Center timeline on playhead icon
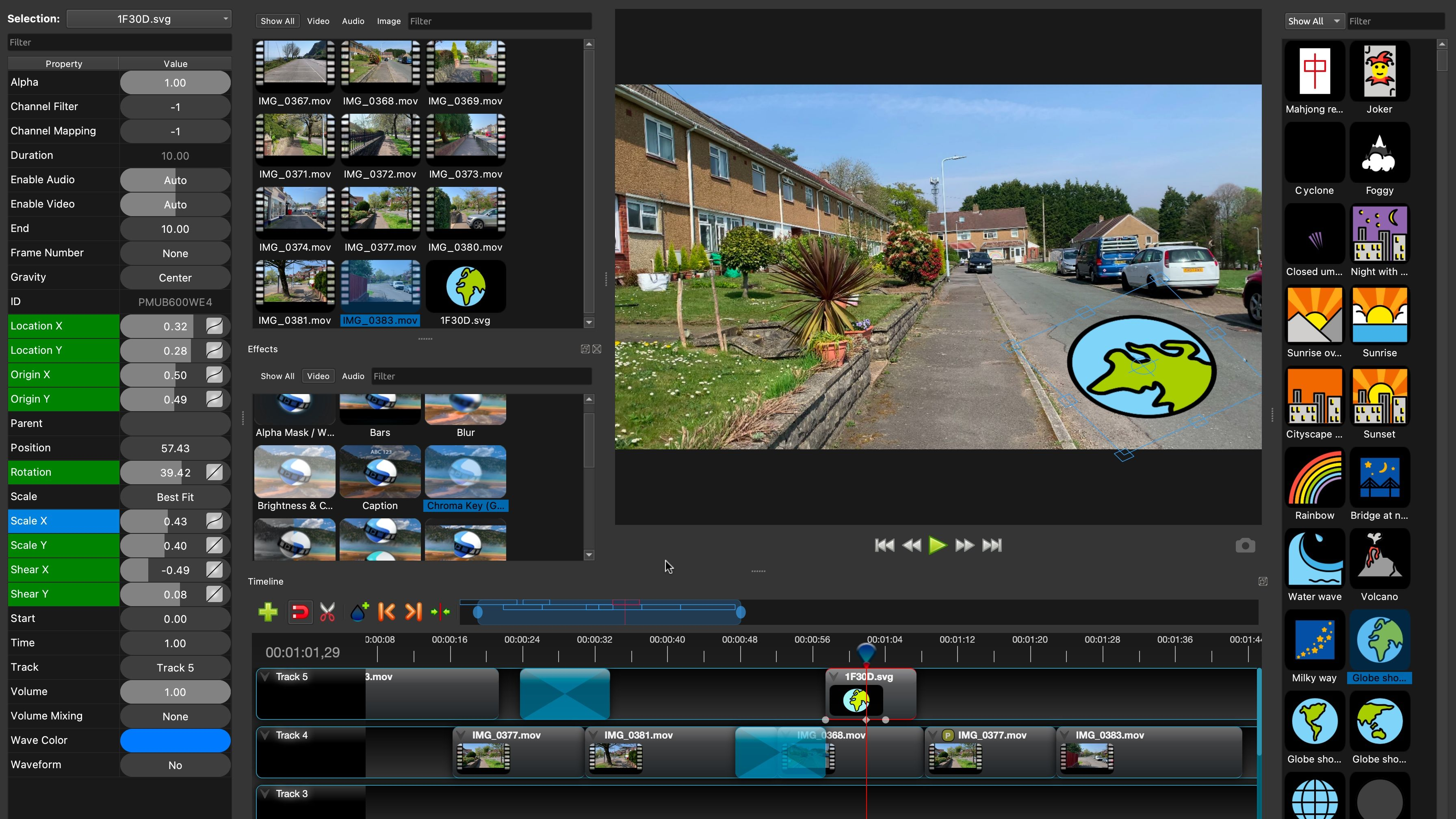This screenshot has width=1456, height=819. (440, 611)
